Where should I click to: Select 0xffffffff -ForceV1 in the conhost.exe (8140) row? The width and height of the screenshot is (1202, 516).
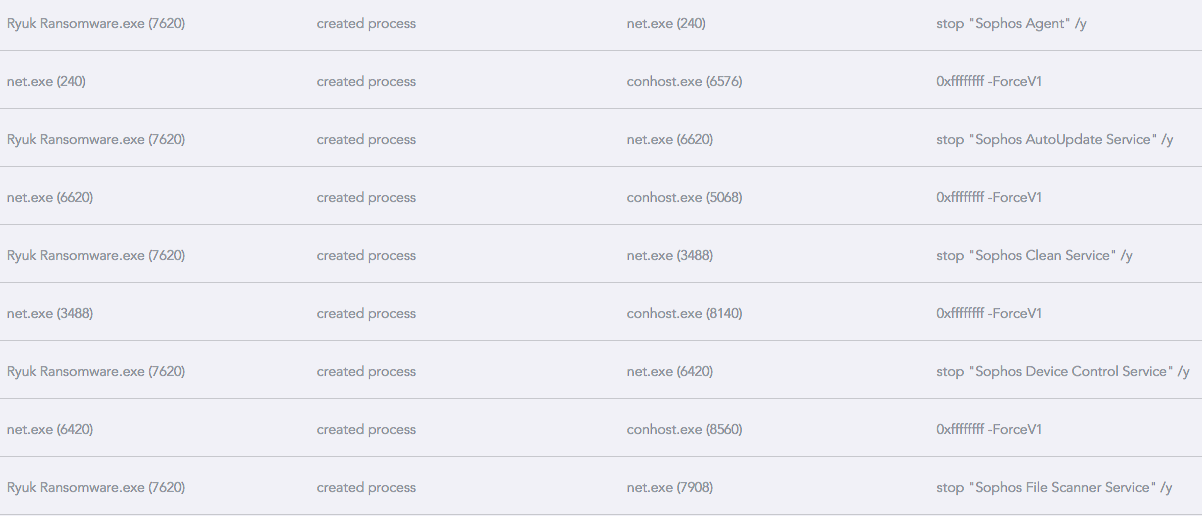coord(989,313)
